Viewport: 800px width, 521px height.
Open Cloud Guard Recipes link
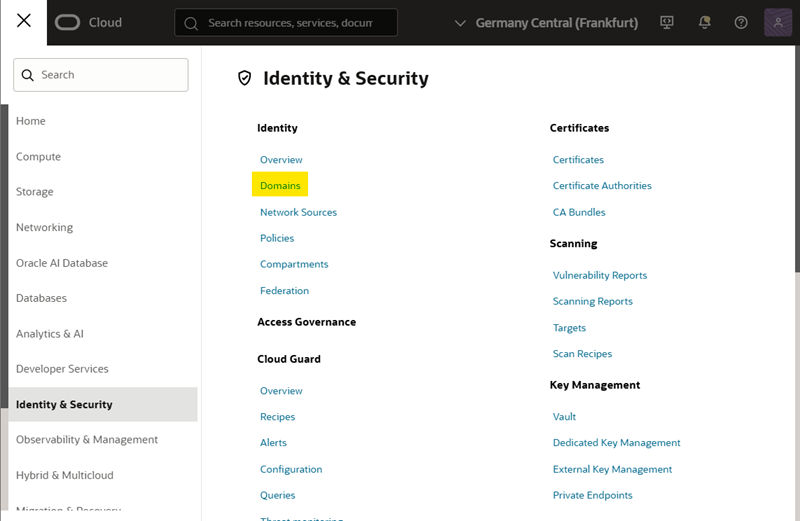pyautogui.click(x=278, y=417)
